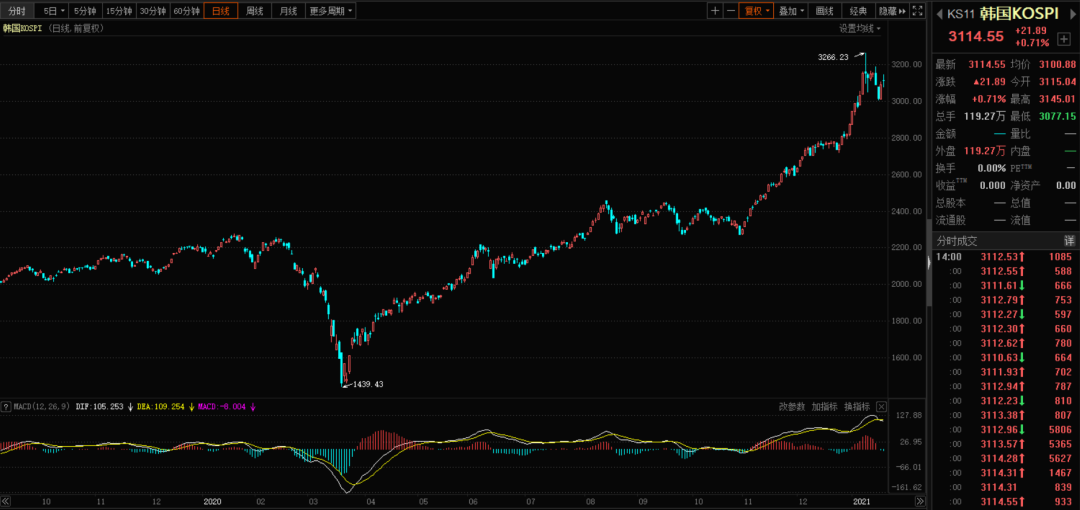Select last tick row 3114.55 with 933

coord(1005,501)
